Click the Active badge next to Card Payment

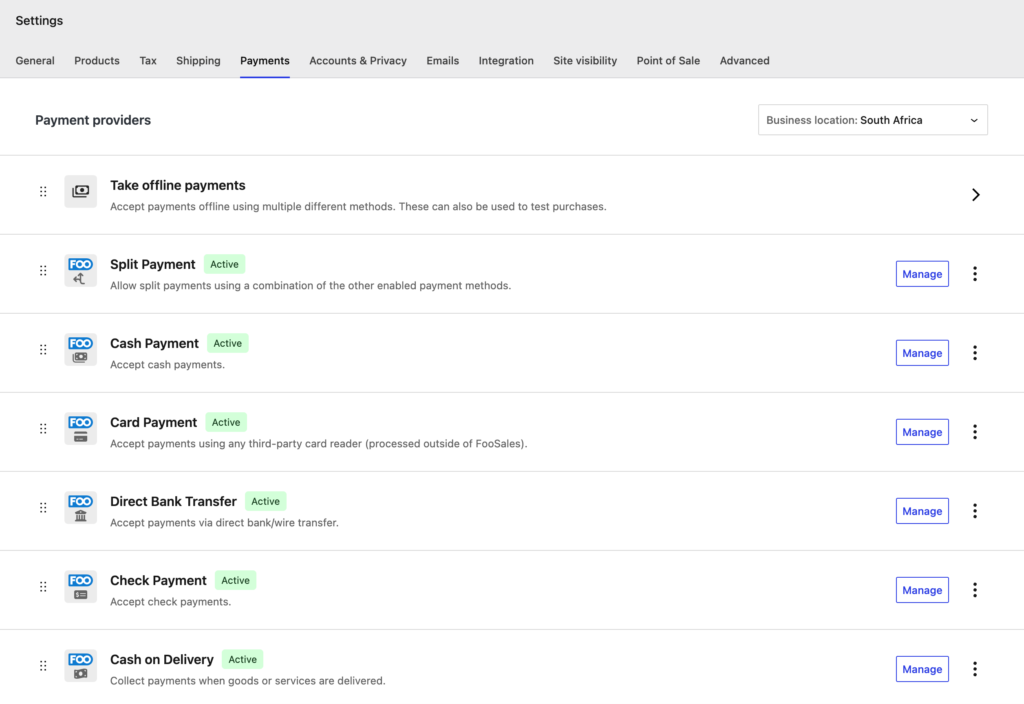pyautogui.click(x=226, y=423)
